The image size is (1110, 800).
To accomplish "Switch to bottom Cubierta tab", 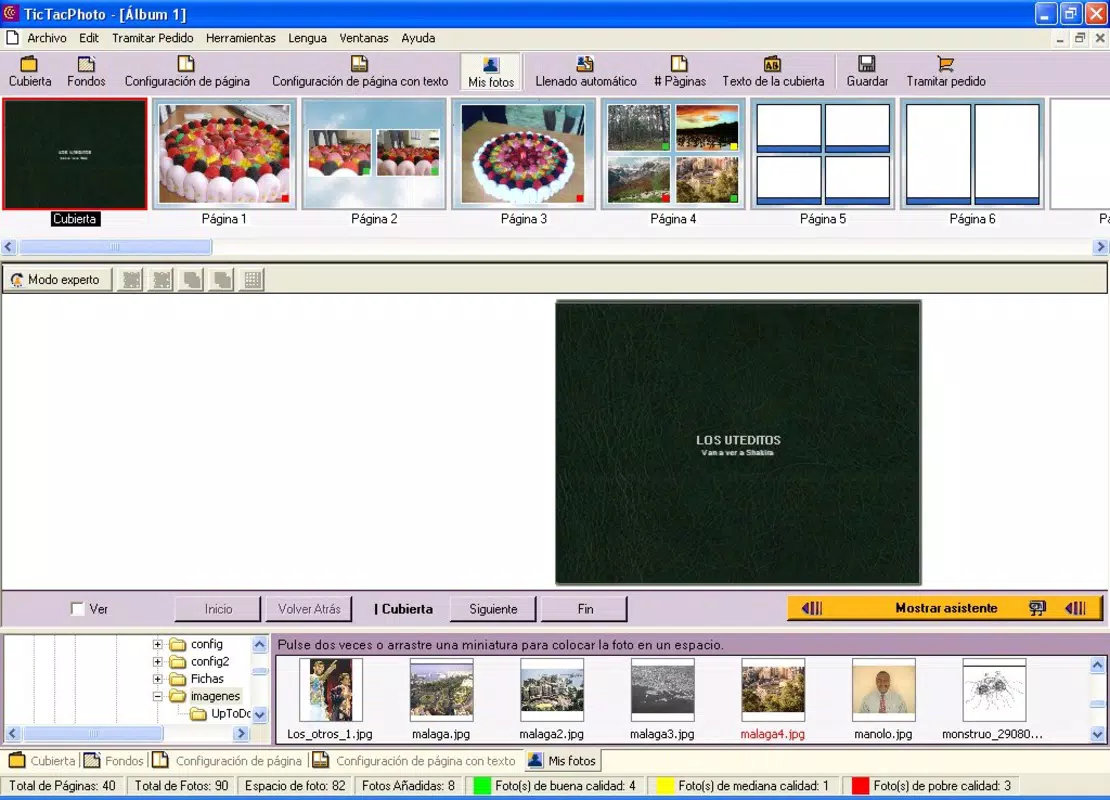I will [42, 761].
